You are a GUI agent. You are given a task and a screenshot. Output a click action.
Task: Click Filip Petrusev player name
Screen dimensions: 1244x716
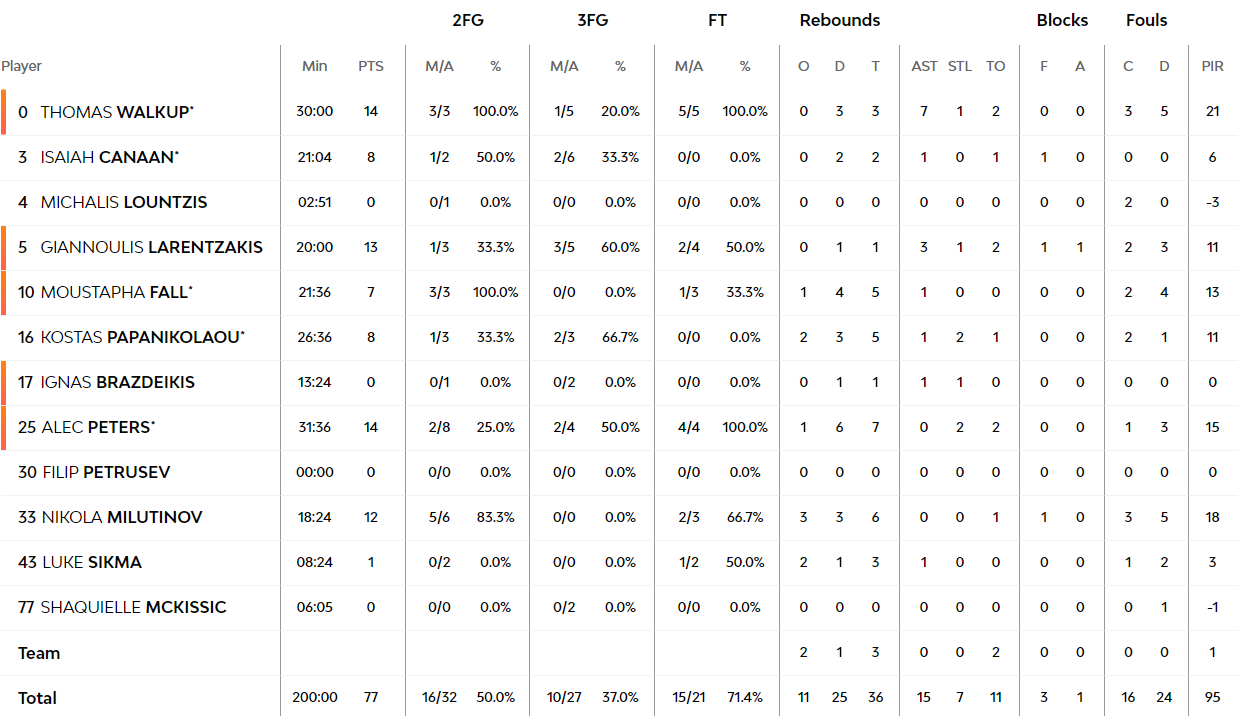(106, 472)
